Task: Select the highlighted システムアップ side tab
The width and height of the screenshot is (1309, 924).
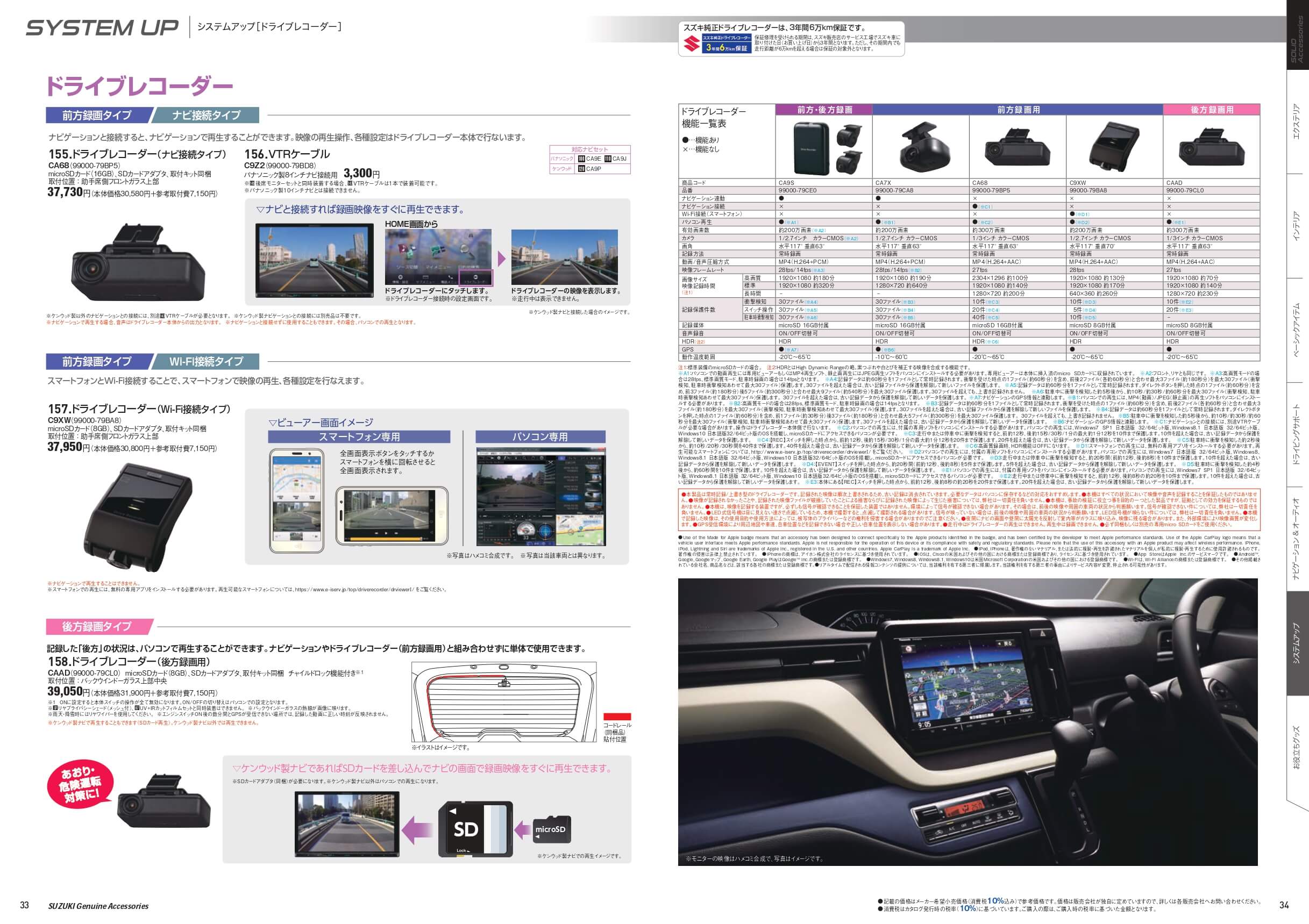Action: [1297, 644]
